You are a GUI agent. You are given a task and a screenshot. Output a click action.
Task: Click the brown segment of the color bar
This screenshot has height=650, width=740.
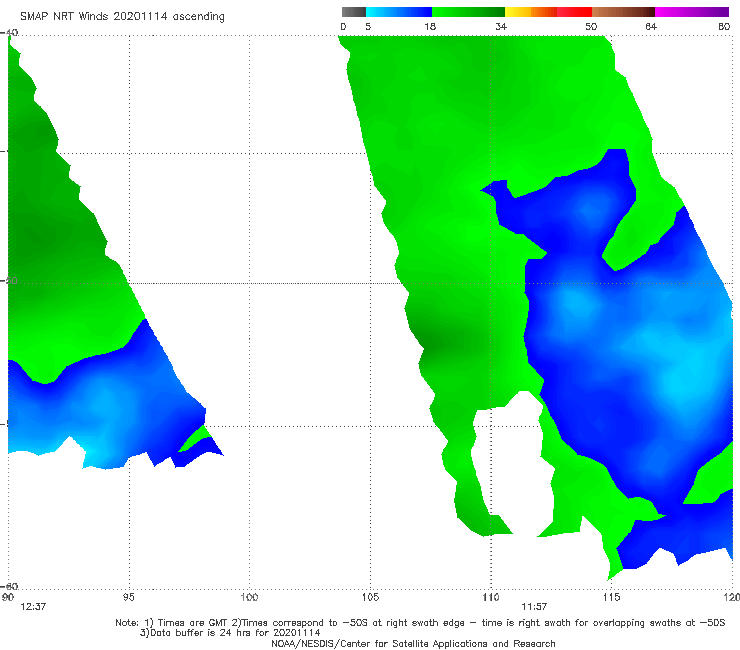click(x=623, y=12)
